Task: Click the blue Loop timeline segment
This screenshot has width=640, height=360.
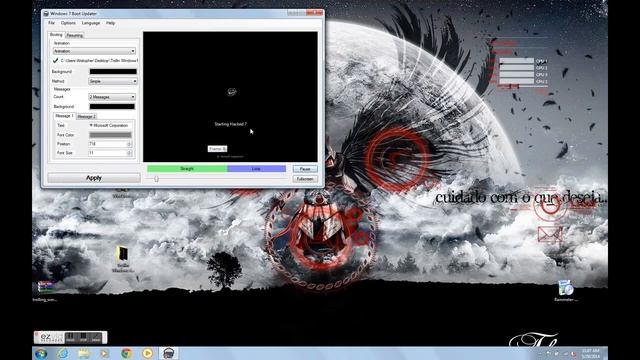Action: (256, 169)
